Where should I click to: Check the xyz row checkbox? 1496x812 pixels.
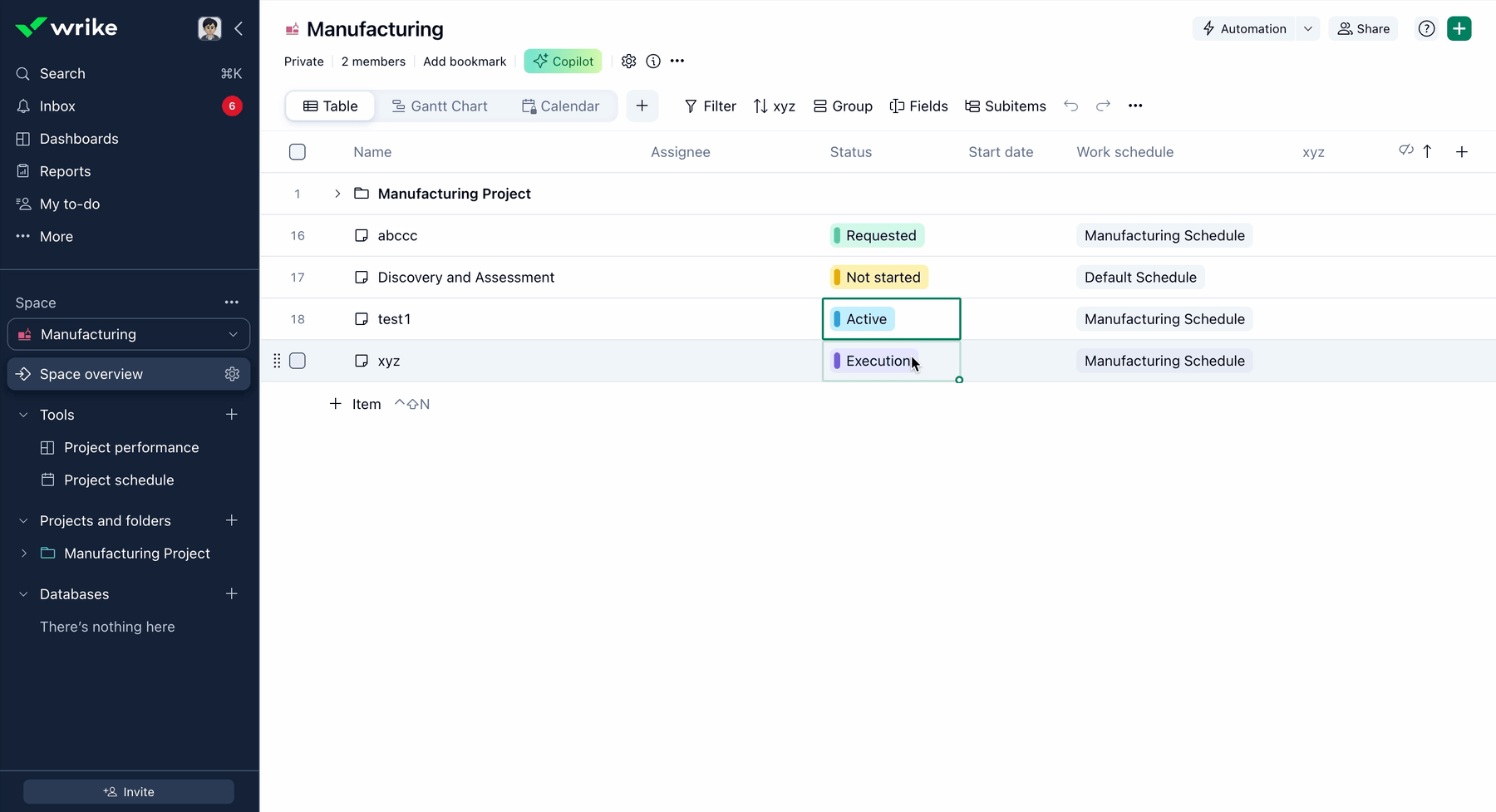coord(298,361)
